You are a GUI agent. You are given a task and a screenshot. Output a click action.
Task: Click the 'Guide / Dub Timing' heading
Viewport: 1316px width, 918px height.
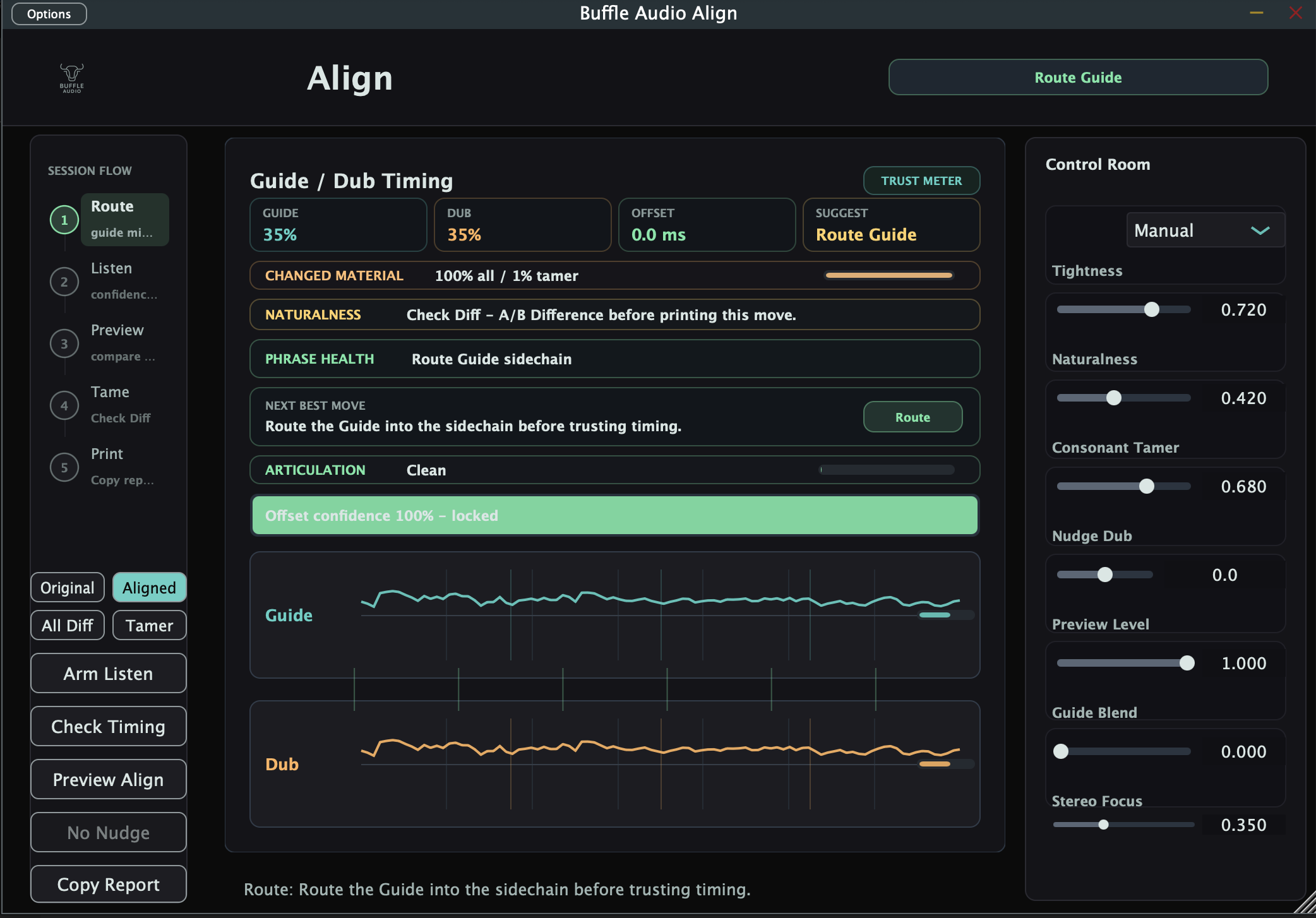[x=351, y=181]
